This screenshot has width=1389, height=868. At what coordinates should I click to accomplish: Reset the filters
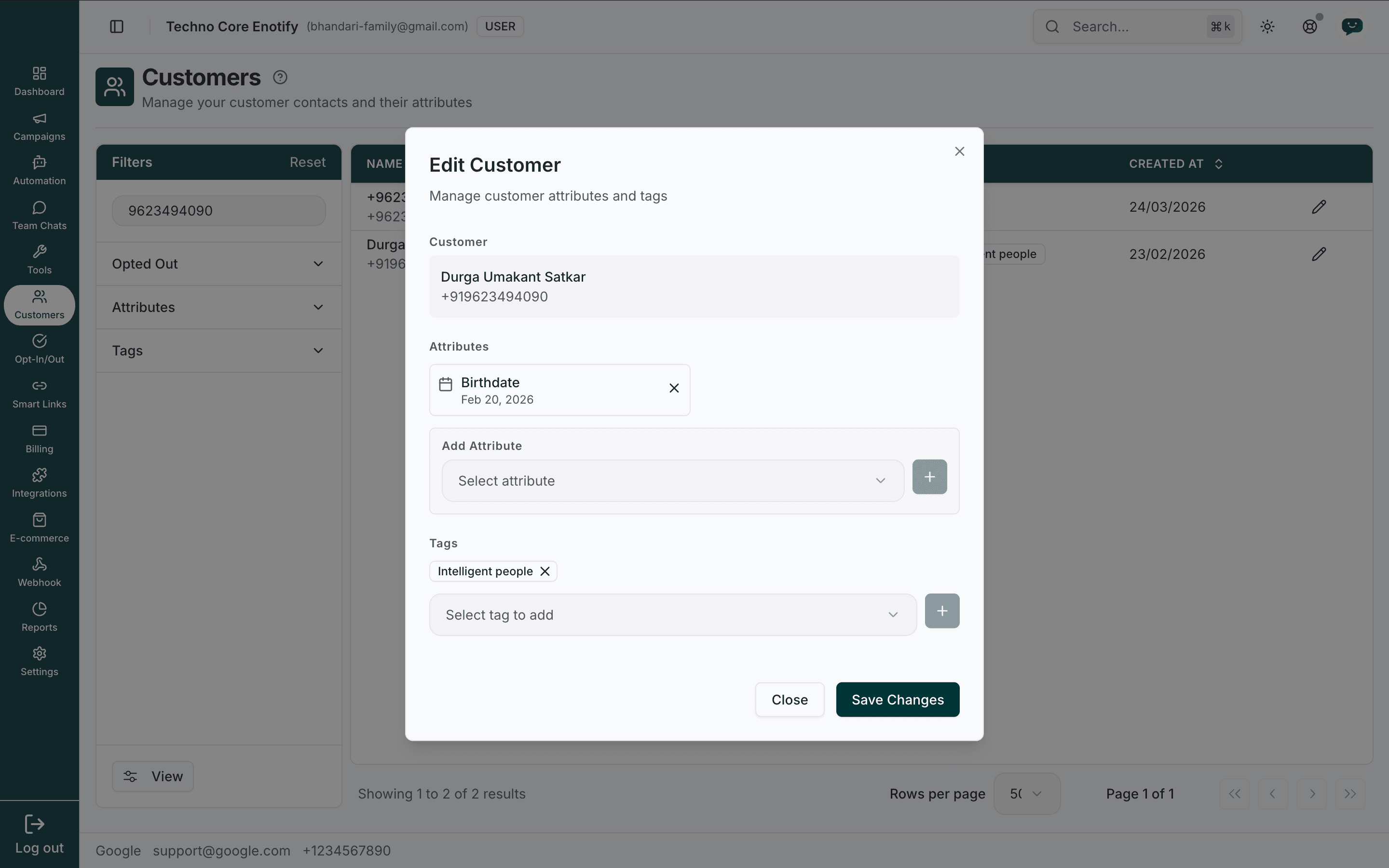307,163
